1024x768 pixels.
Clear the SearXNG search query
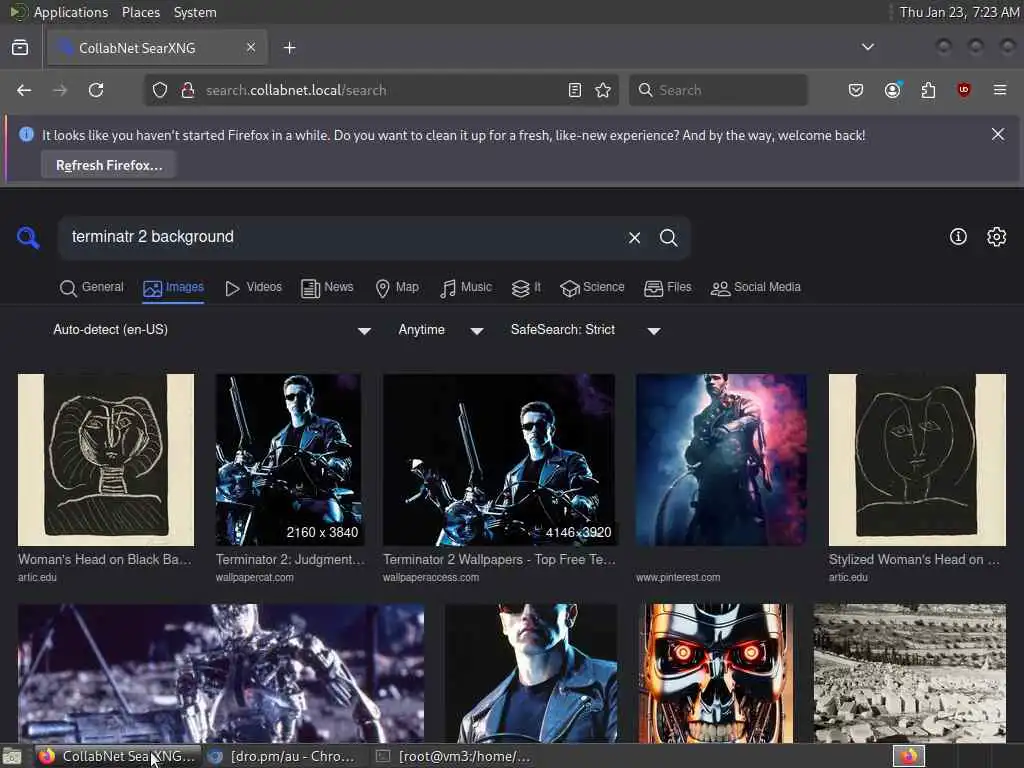pos(634,238)
